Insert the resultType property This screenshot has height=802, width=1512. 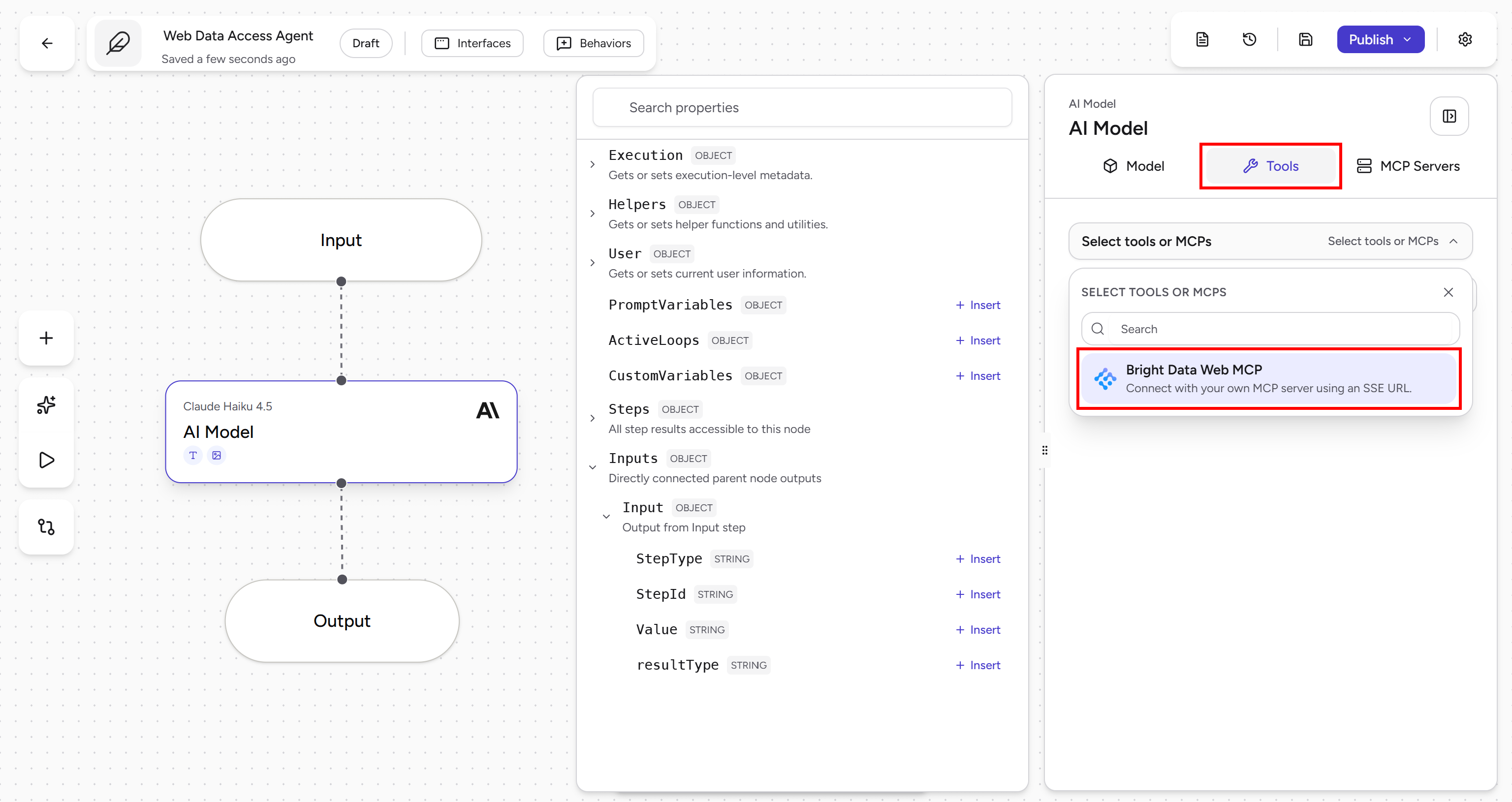977,665
